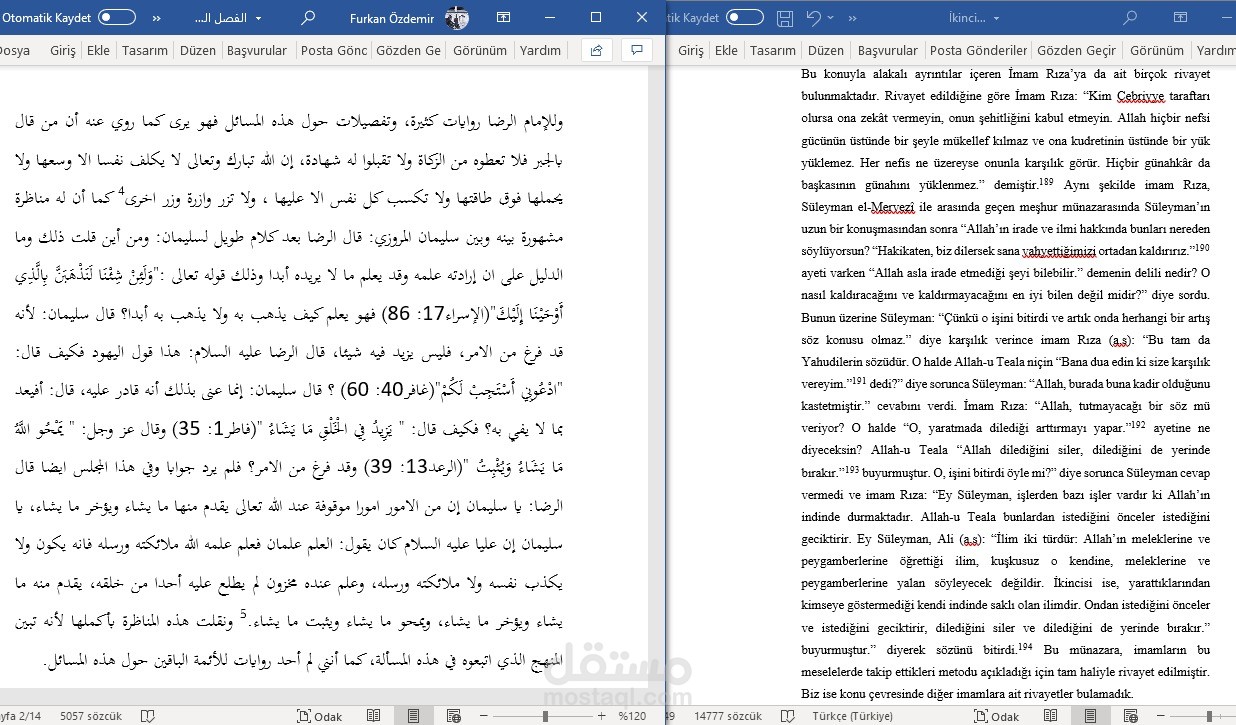1236x725 pixels.
Task: Run the proofing check from the status bar icon
Action: [x=150, y=716]
